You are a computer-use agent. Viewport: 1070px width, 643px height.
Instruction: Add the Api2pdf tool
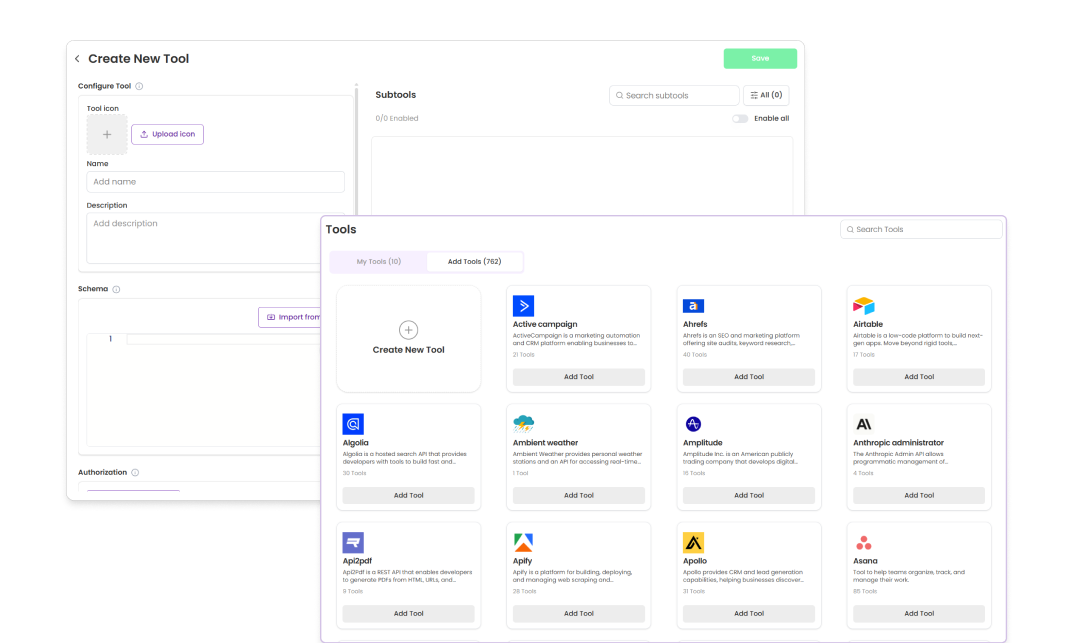pyautogui.click(x=408, y=614)
